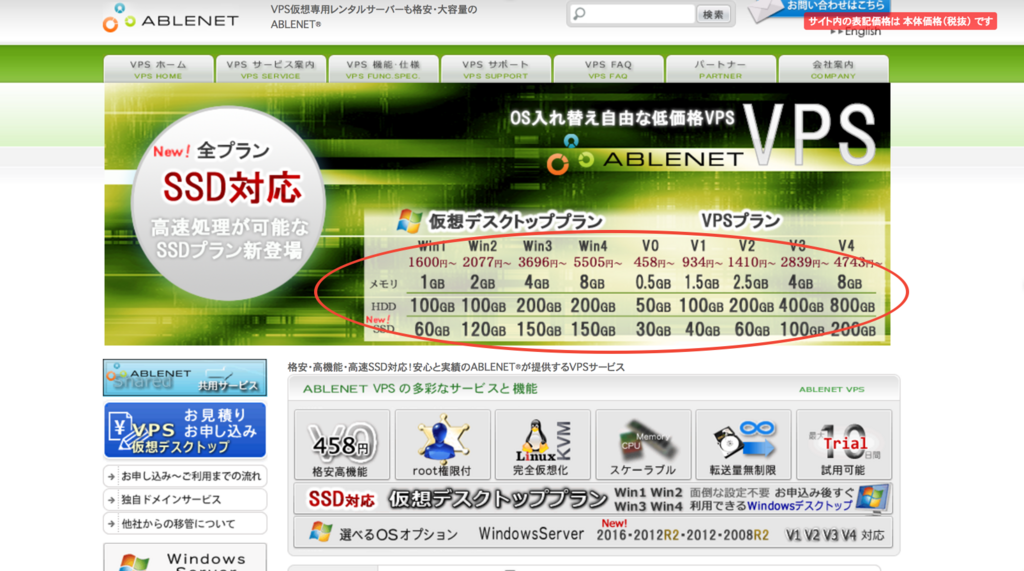Screen dimensions: 1024x571
Task: Click the Win1 plan price 1600円
Action: (x=432, y=263)
